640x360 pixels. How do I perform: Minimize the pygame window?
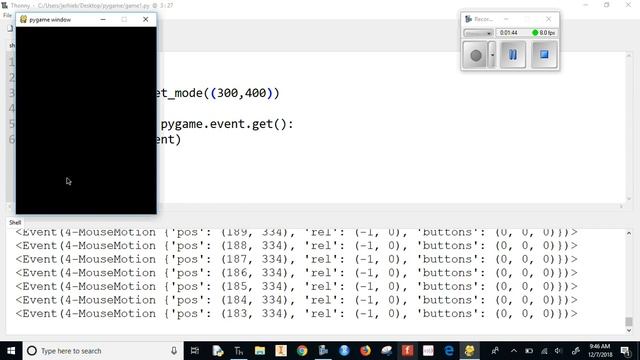click(103, 19)
